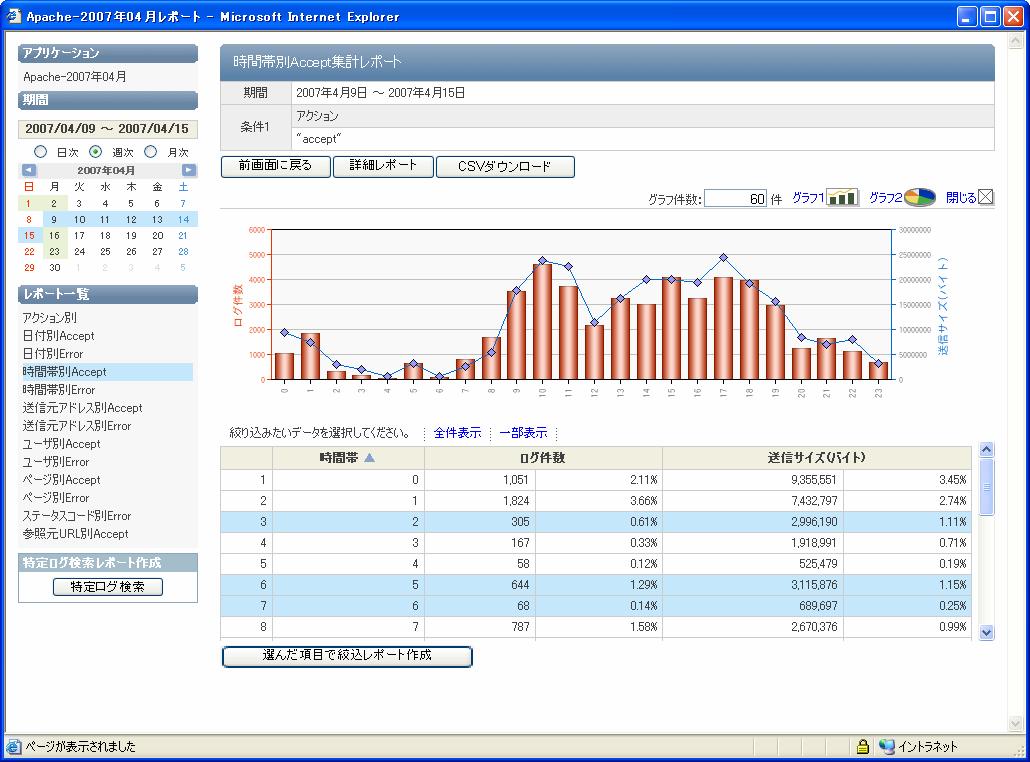Go to next month in calendar
1030x762 pixels.
coord(188,170)
